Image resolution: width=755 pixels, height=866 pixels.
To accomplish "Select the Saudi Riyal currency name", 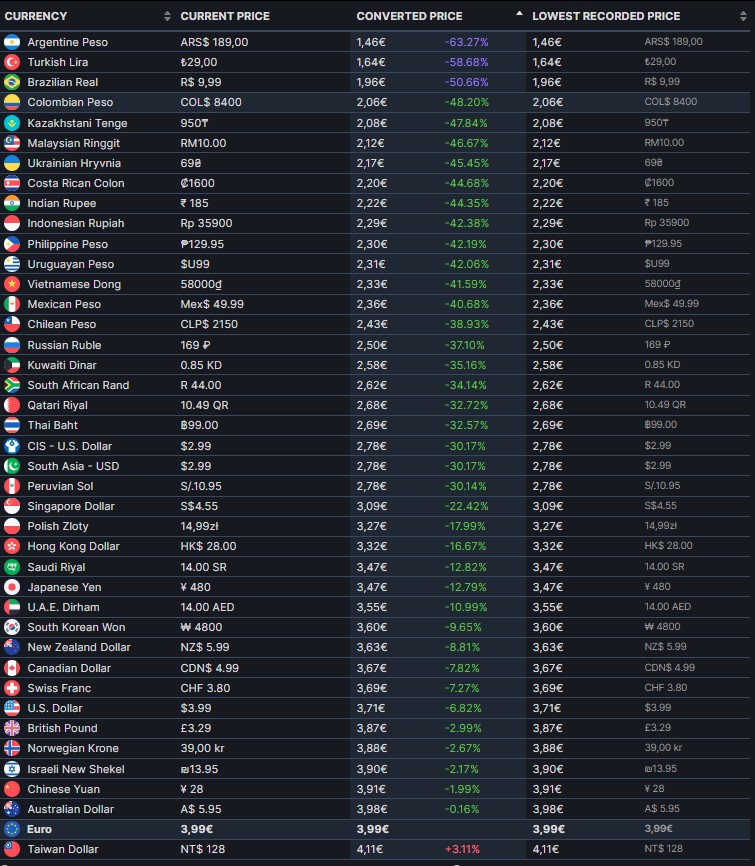I will [56, 567].
